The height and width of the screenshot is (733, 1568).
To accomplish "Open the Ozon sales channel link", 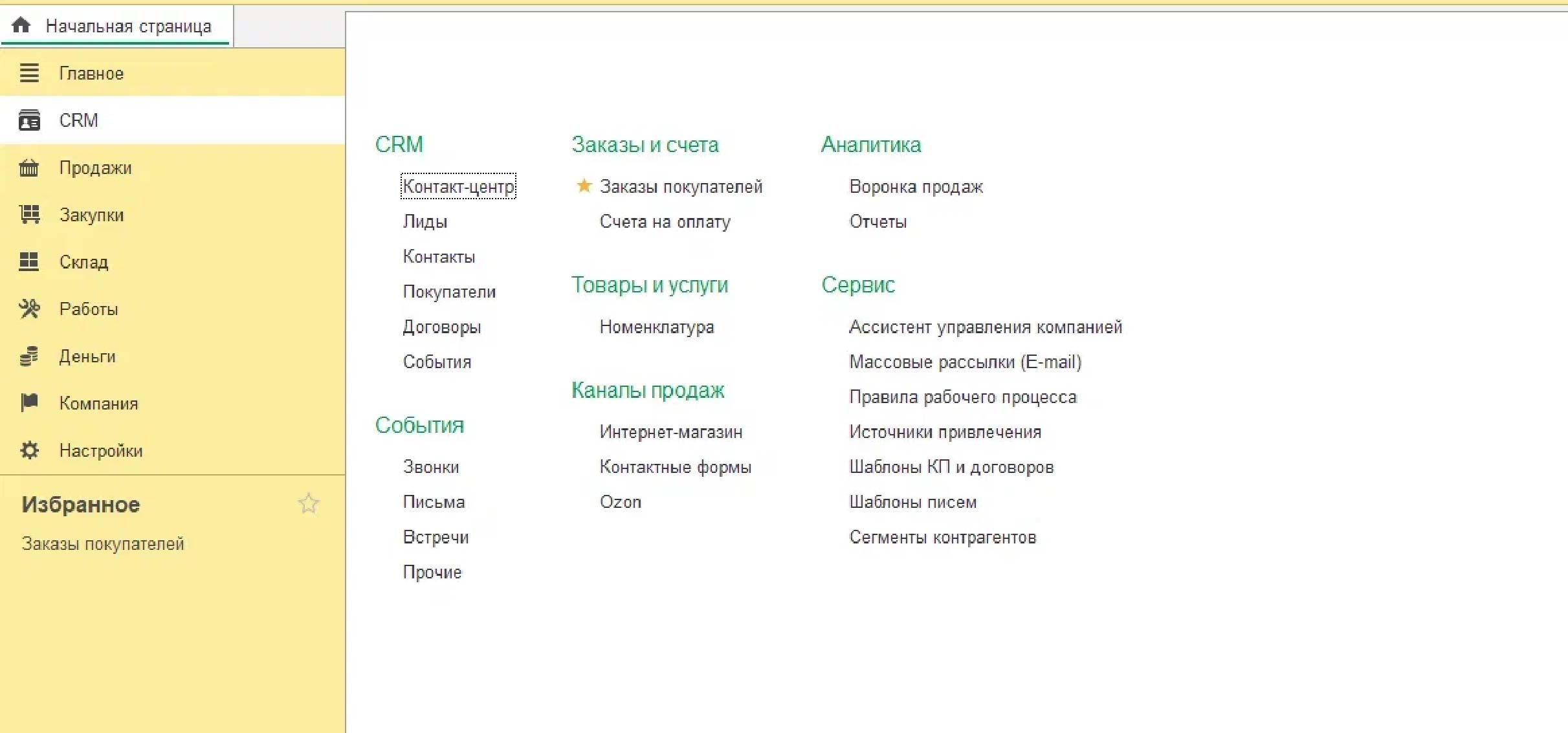I will pyautogui.click(x=620, y=501).
